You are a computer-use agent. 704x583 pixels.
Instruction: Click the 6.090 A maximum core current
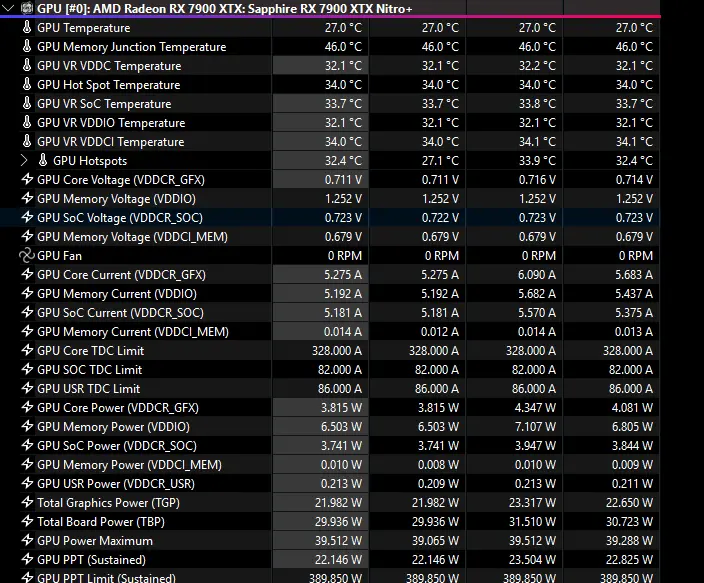tap(515, 274)
